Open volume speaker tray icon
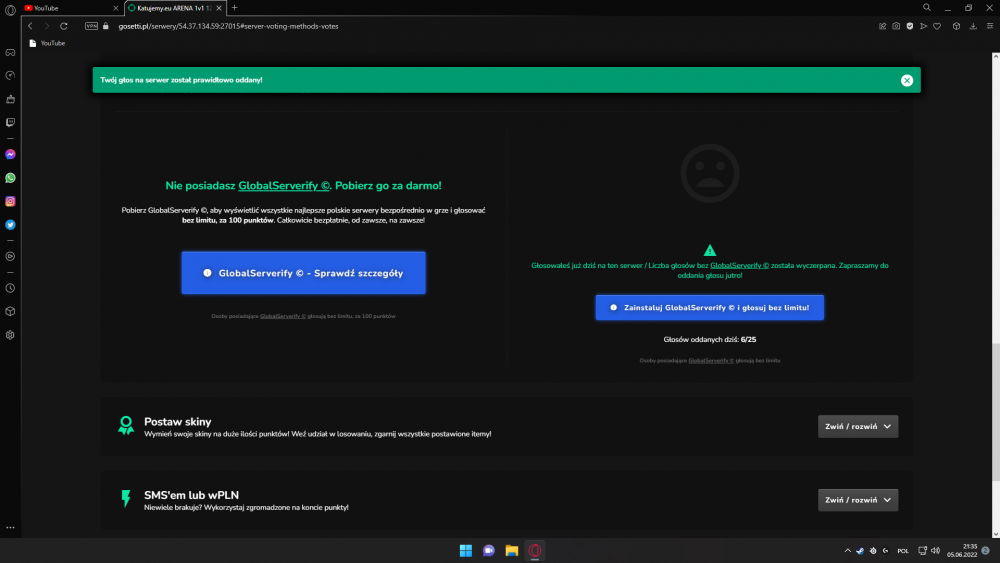The height and width of the screenshot is (563, 1000). coord(936,551)
